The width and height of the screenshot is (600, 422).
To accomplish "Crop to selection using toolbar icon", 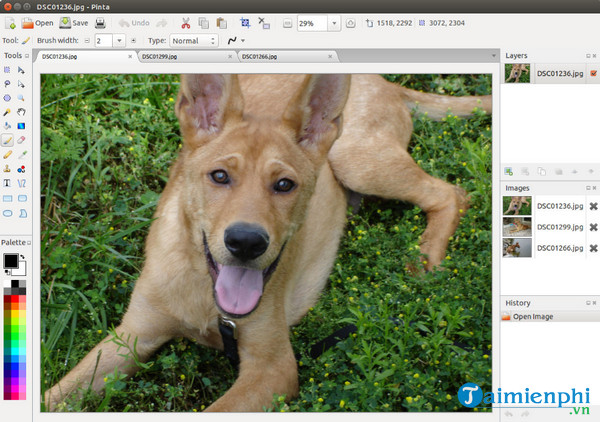I will pyautogui.click(x=245, y=22).
